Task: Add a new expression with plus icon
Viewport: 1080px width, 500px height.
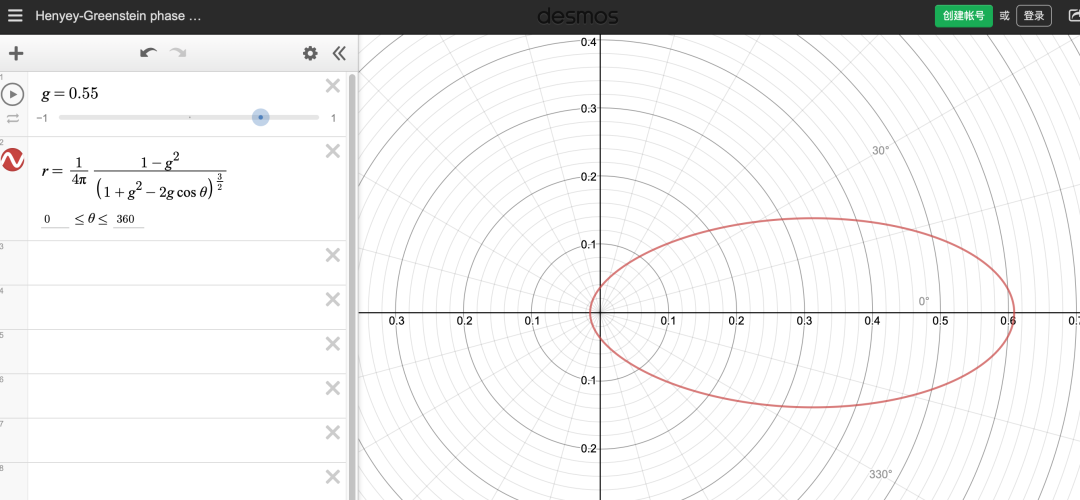Action: (x=15, y=54)
